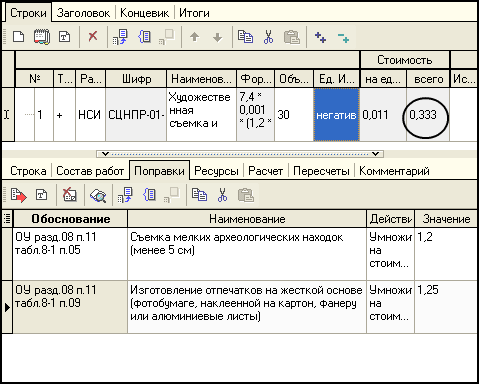Cut rows with the top toolbar scissors
This screenshot has width=479, height=384.
(x=268, y=37)
